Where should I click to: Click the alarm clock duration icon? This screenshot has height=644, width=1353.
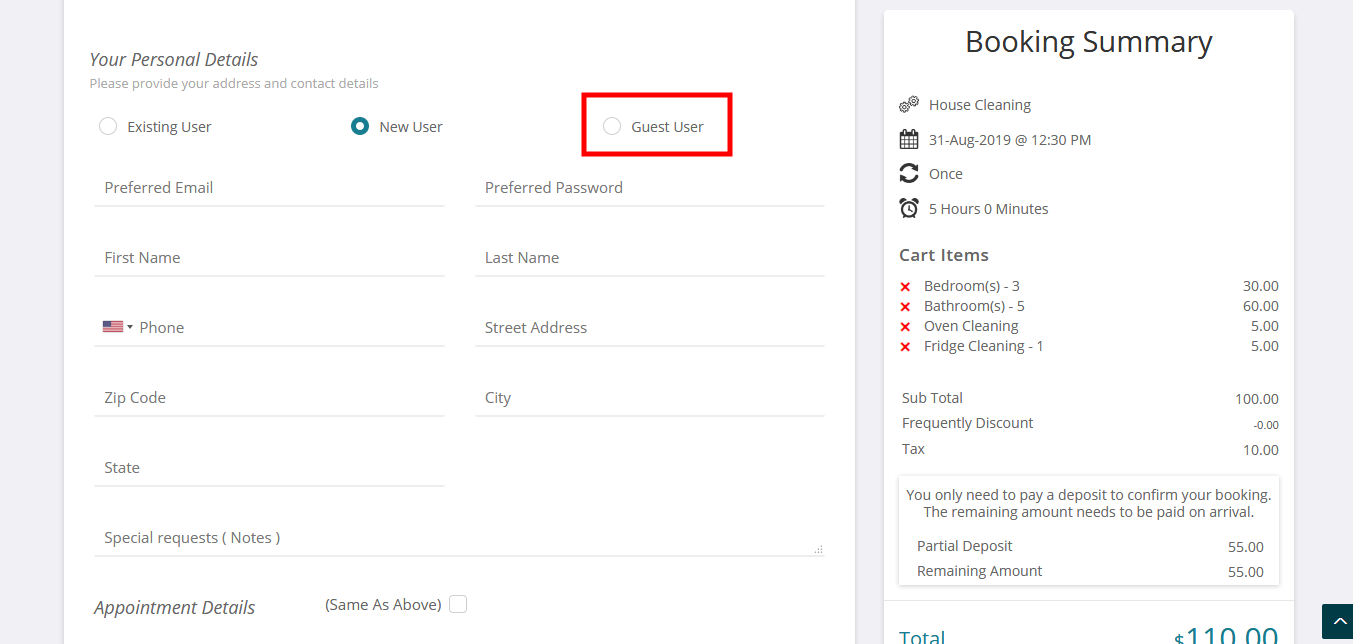click(x=909, y=208)
